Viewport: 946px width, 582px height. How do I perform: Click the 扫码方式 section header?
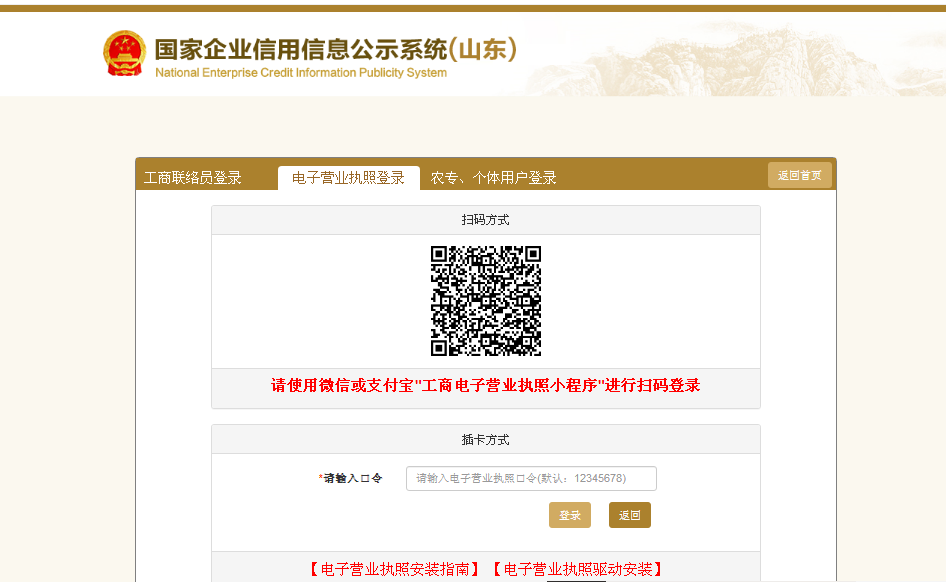click(486, 220)
